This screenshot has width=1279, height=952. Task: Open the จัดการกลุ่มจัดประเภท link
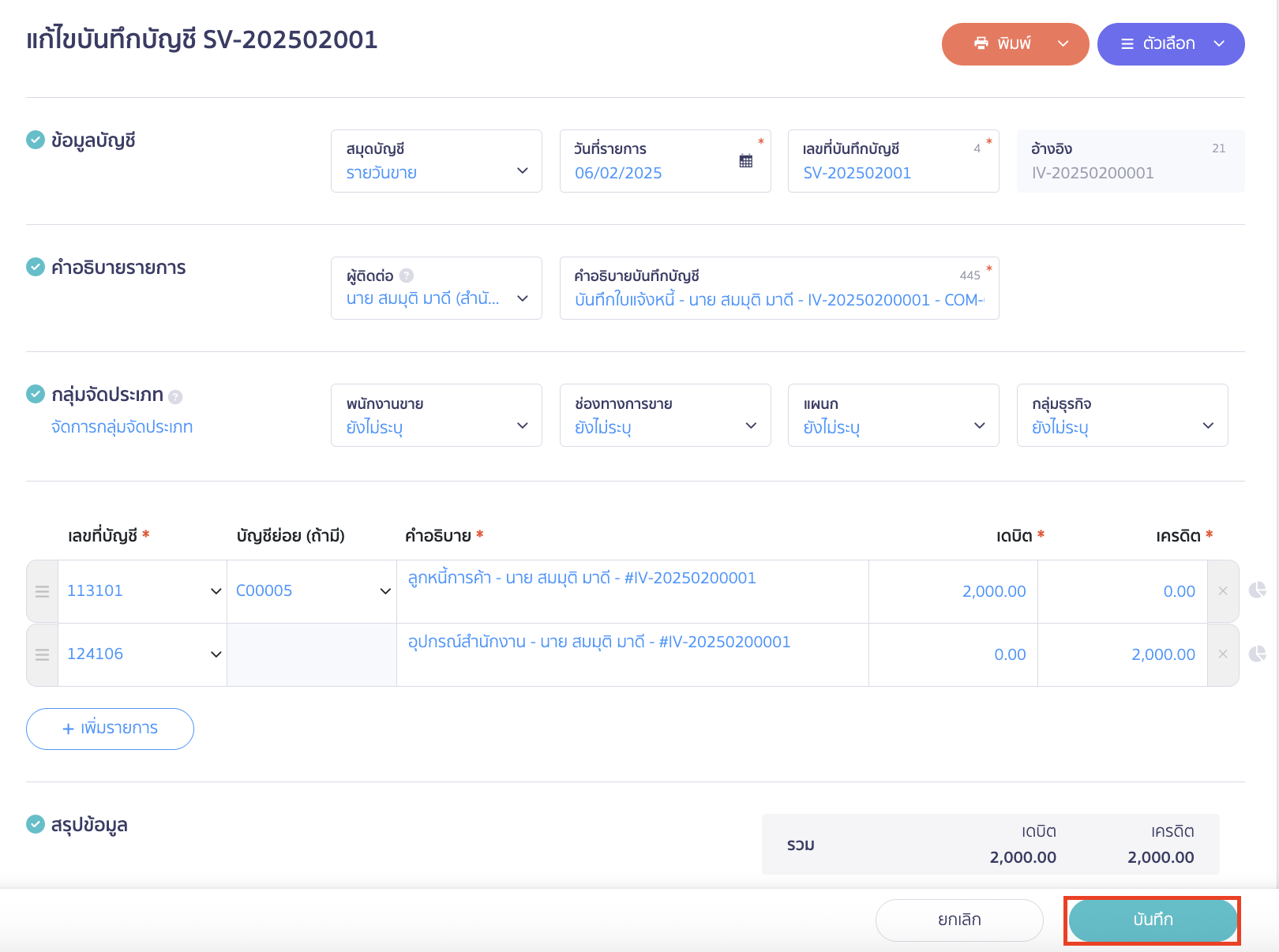point(122,427)
